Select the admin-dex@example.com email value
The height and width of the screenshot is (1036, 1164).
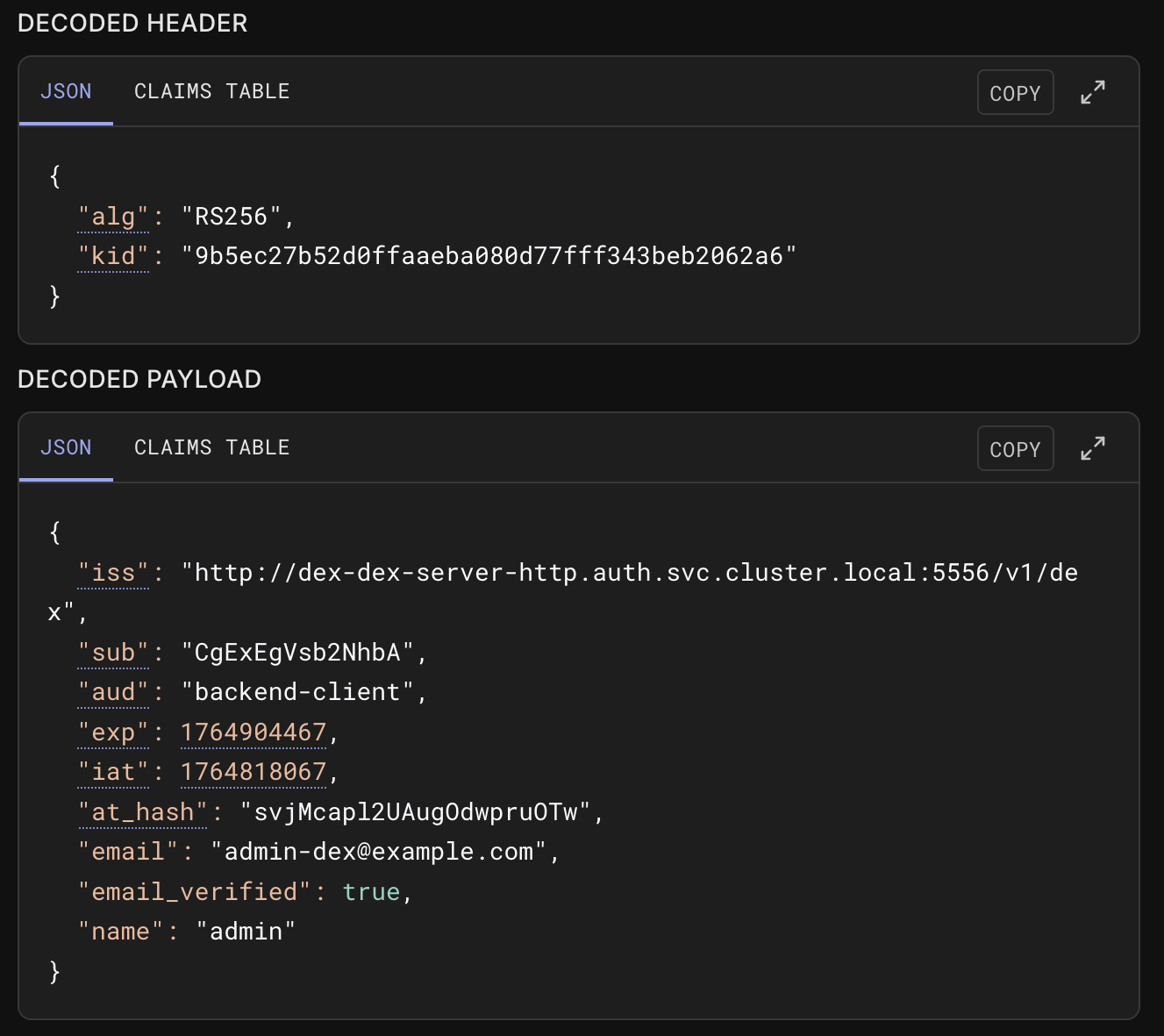(382, 851)
